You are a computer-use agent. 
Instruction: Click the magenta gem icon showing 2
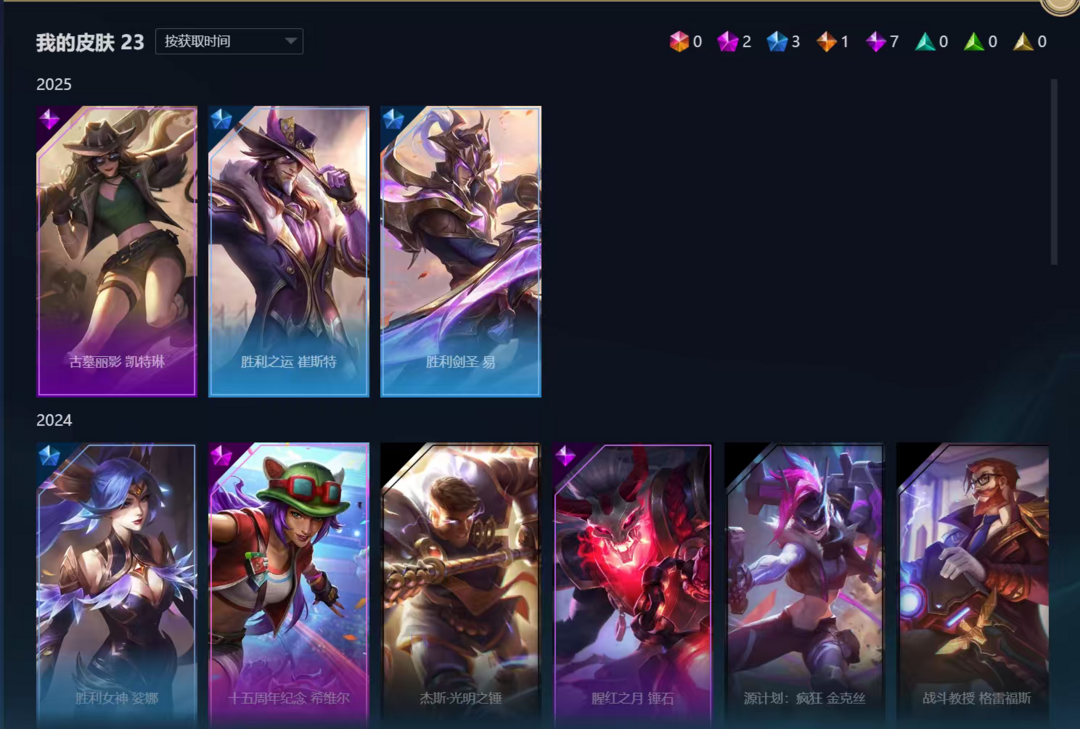(x=727, y=41)
